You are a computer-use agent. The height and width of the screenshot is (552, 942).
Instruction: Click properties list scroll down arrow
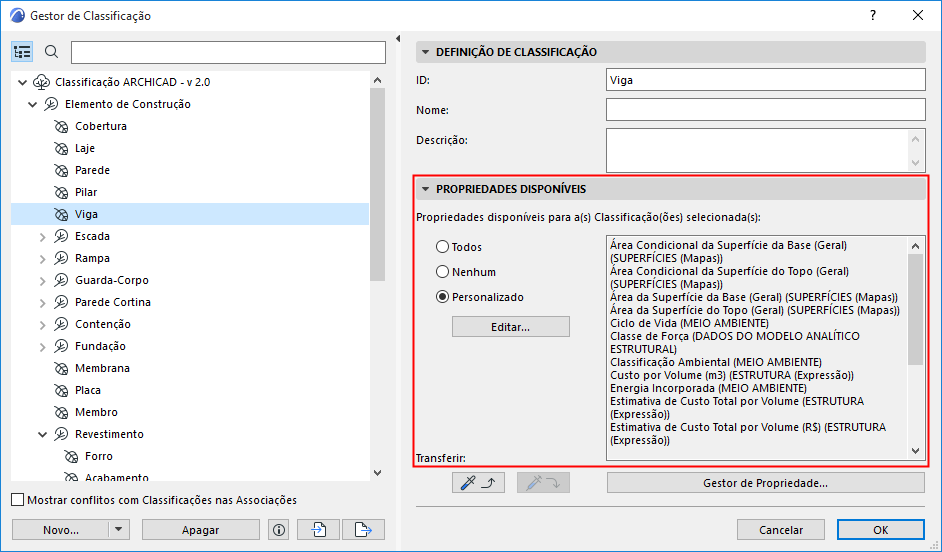[x=916, y=450]
